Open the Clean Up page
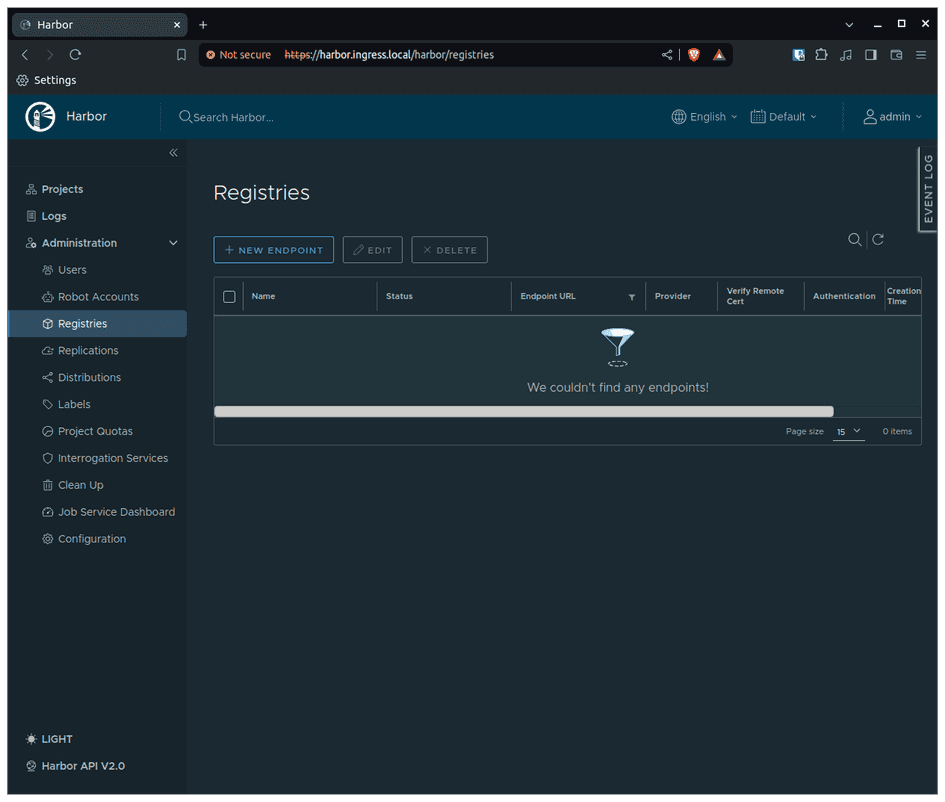This screenshot has height=802, width=945. [x=80, y=484]
